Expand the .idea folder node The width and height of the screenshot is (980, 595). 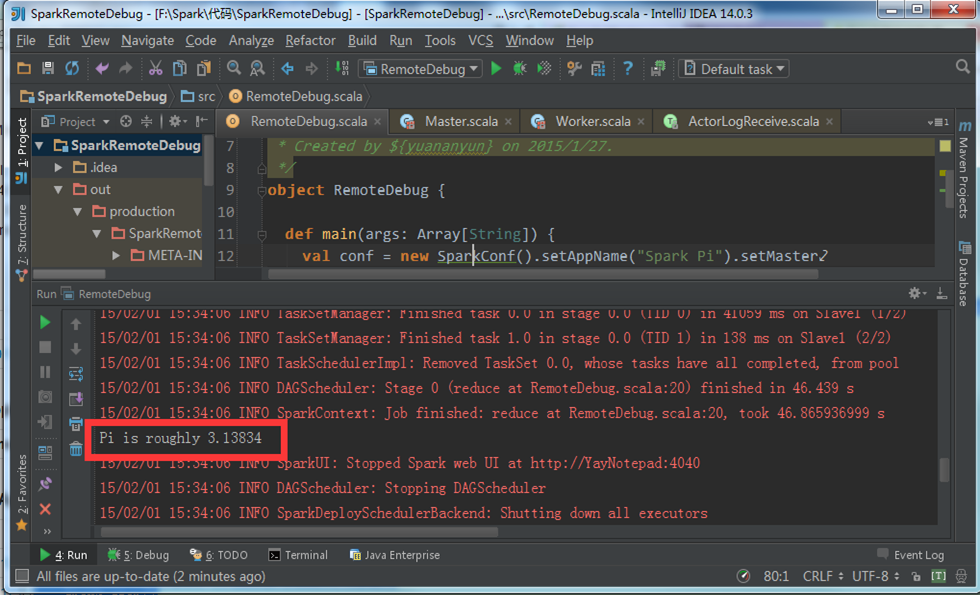tap(58, 168)
